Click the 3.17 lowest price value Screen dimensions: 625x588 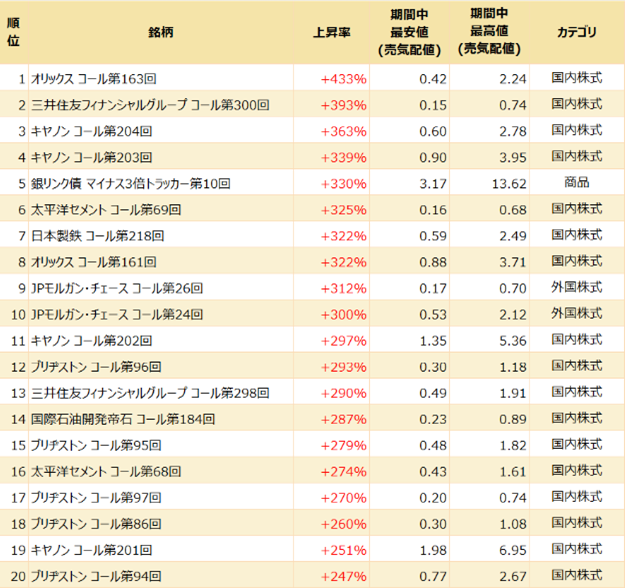tap(433, 183)
